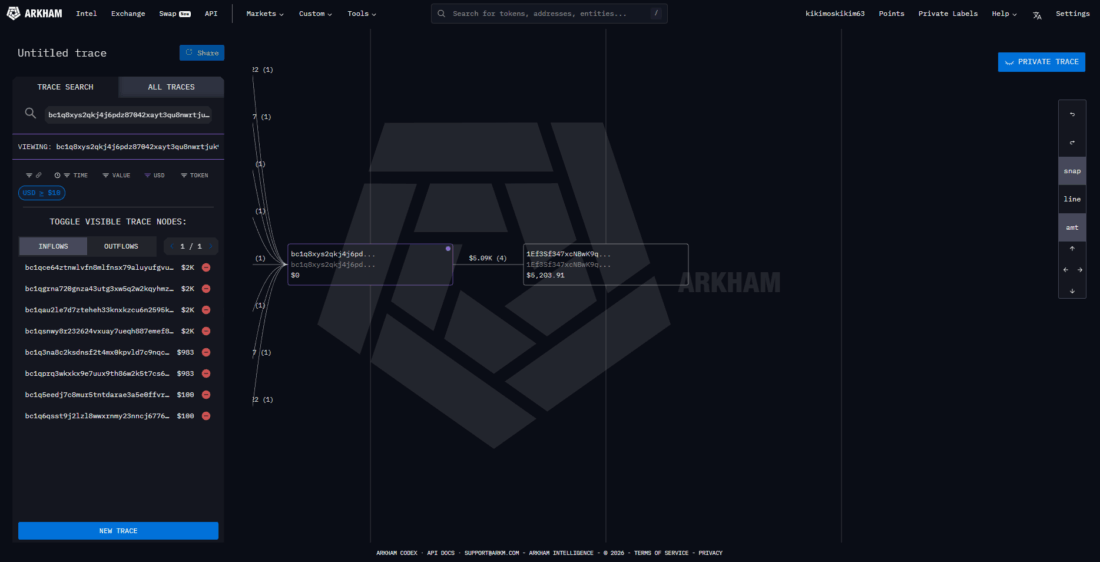Pan the canvas right with the arrow
1100x562 pixels.
point(1080,269)
